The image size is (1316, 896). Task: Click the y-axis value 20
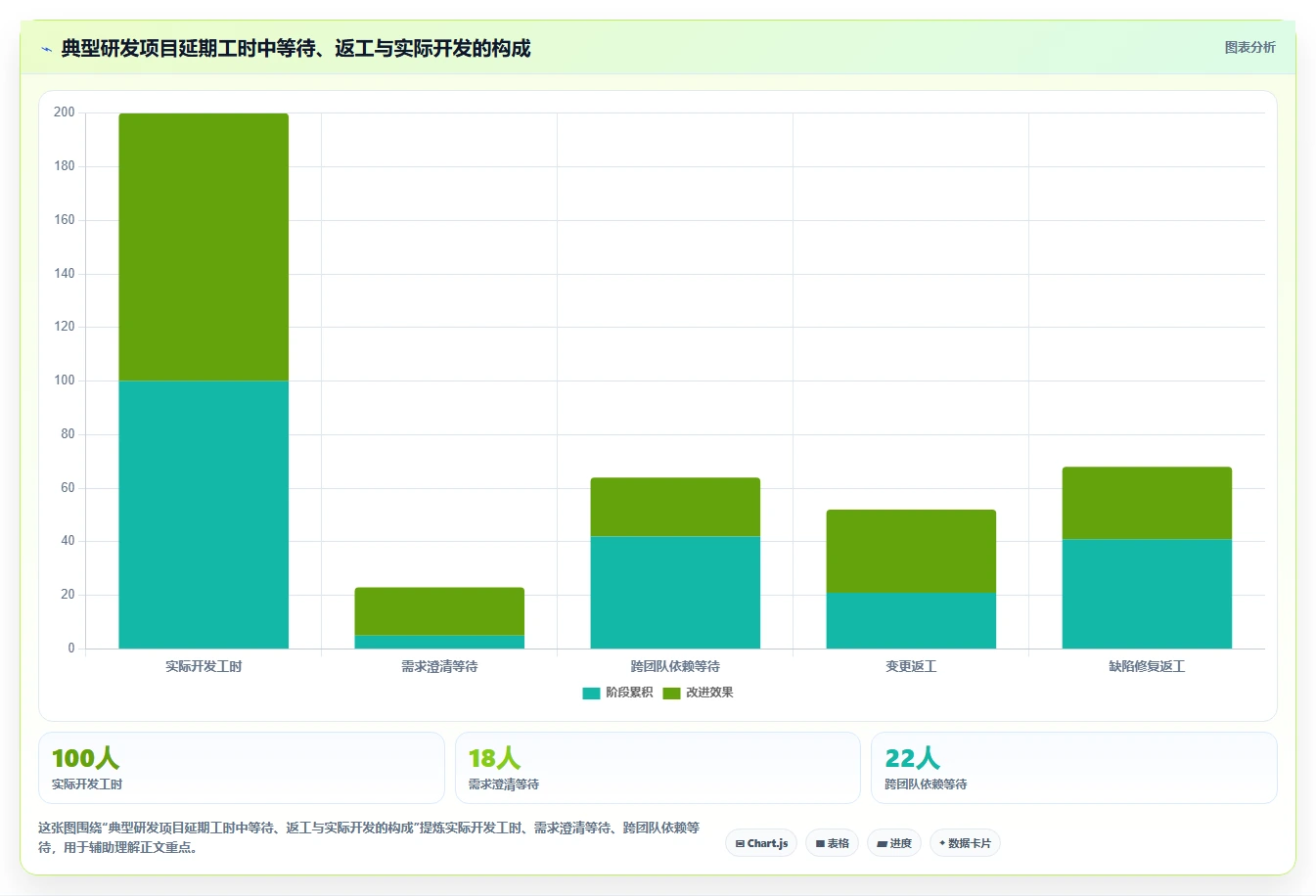click(x=68, y=595)
